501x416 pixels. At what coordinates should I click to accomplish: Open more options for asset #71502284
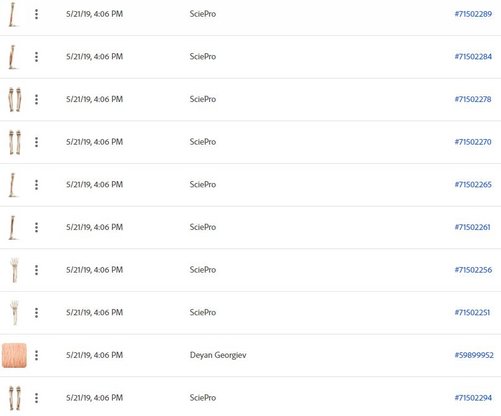36,57
